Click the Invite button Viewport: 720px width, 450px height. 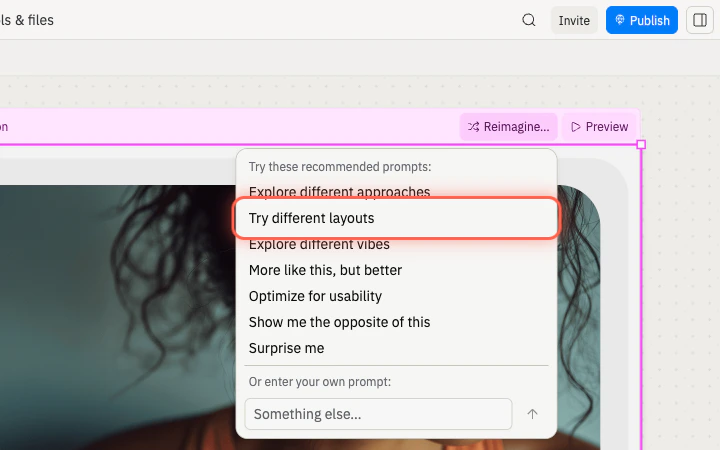click(574, 20)
